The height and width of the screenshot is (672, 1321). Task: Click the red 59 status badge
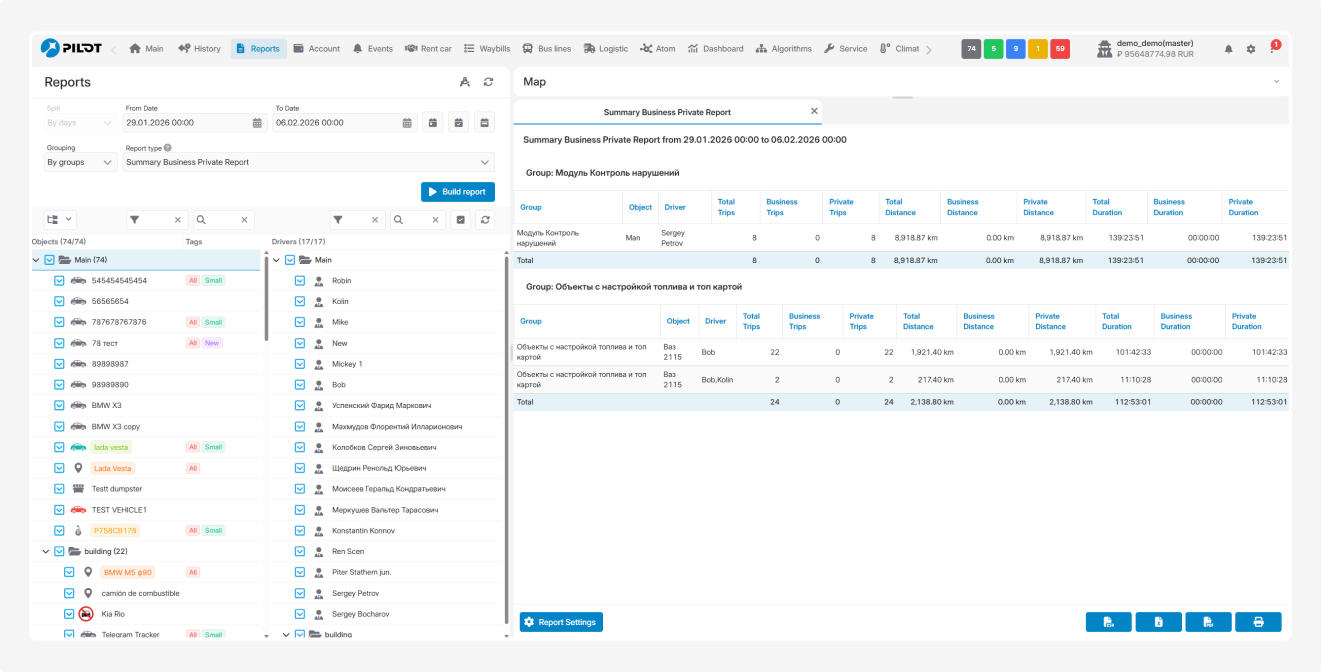[1059, 49]
